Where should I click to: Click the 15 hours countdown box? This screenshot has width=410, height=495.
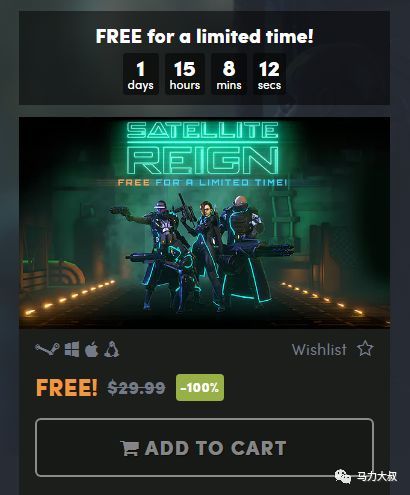[185, 74]
